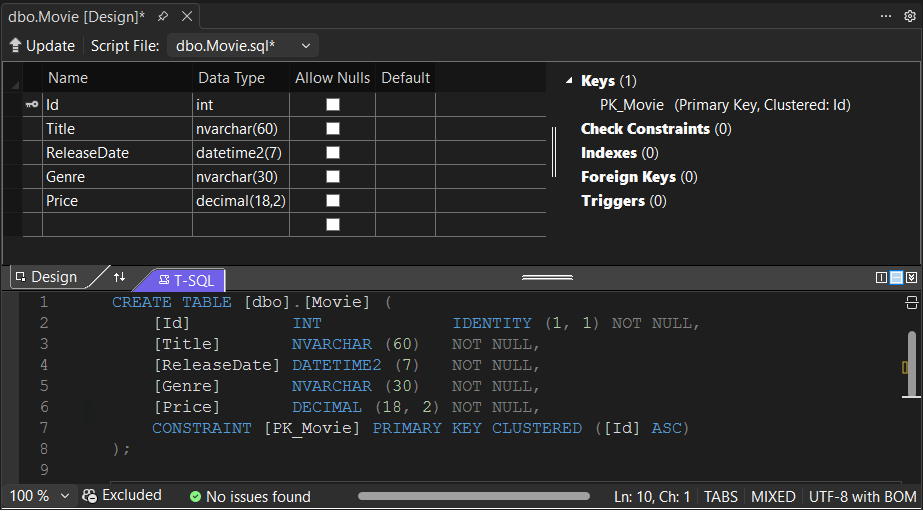Viewport: 923px width, 510px height.
Task: Click the editor split handle icon
Action: (x=911, y=303)
